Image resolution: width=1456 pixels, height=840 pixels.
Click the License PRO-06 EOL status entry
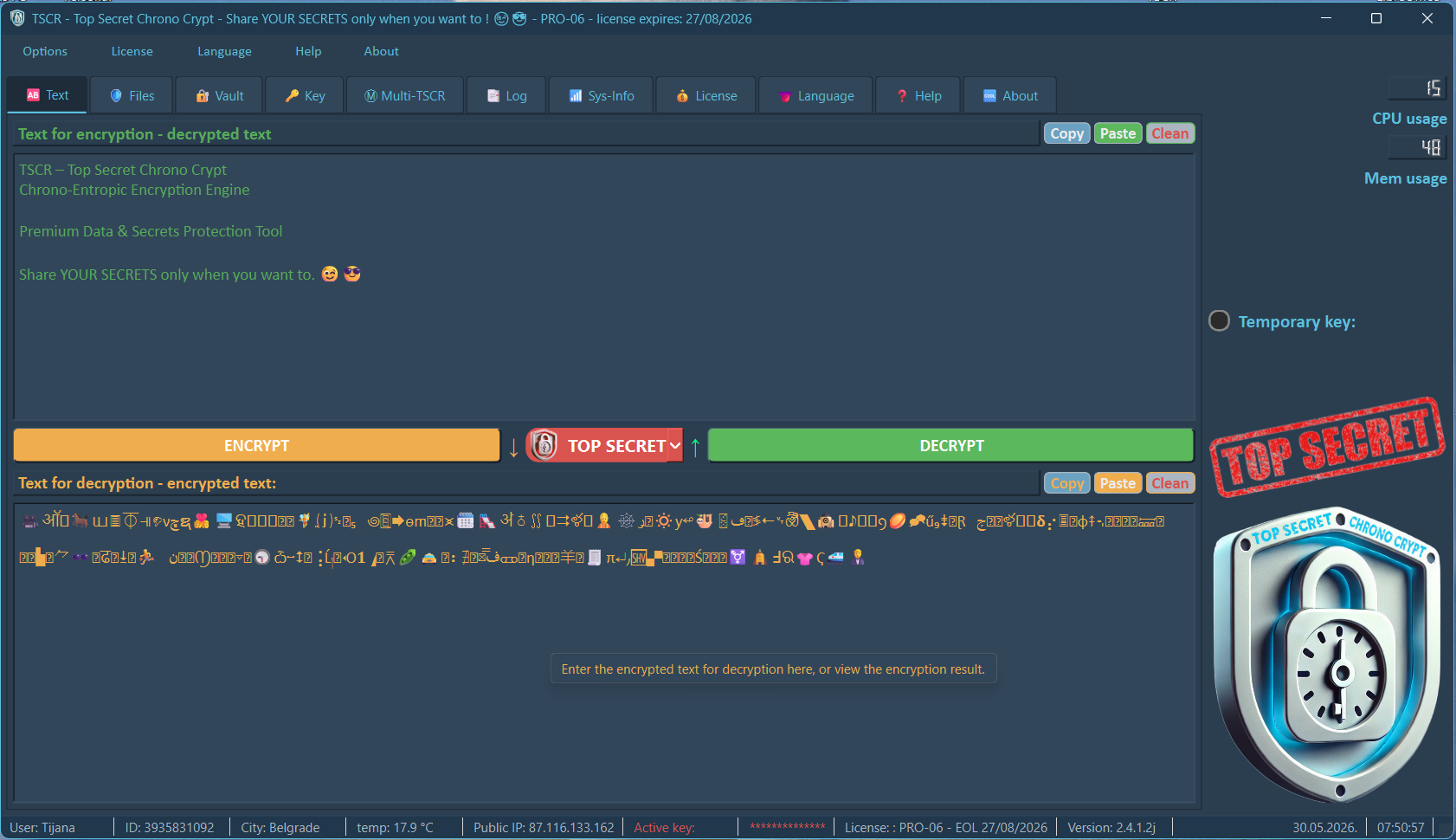click(x=945, y=828)
